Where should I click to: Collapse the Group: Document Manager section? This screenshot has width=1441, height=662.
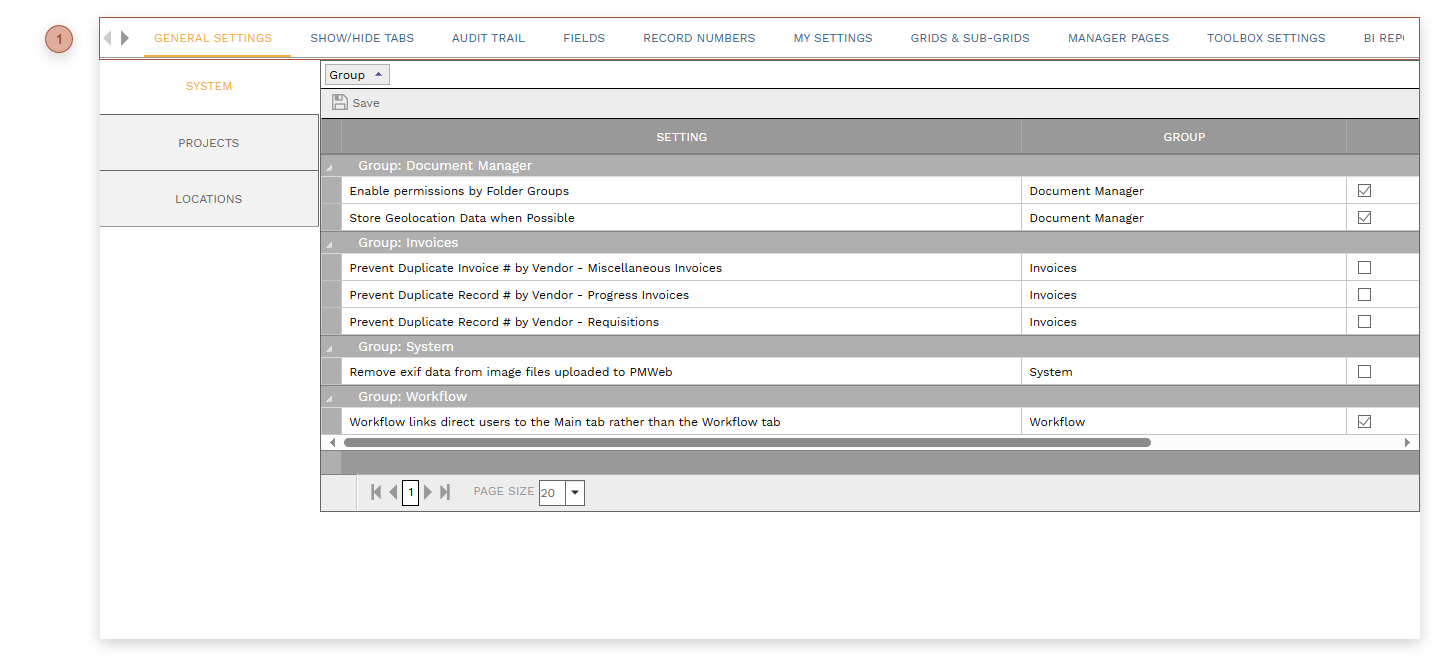pos(330,167)
